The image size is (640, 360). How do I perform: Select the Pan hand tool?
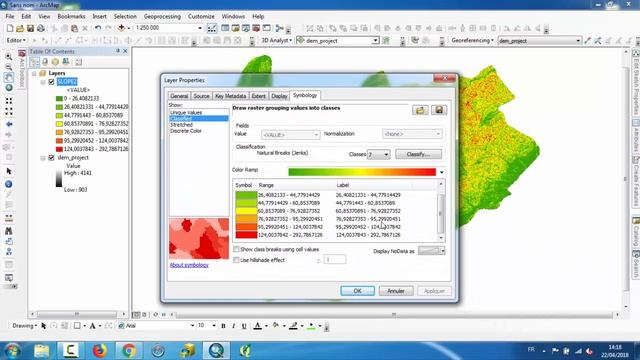click(x=9, y=77)
